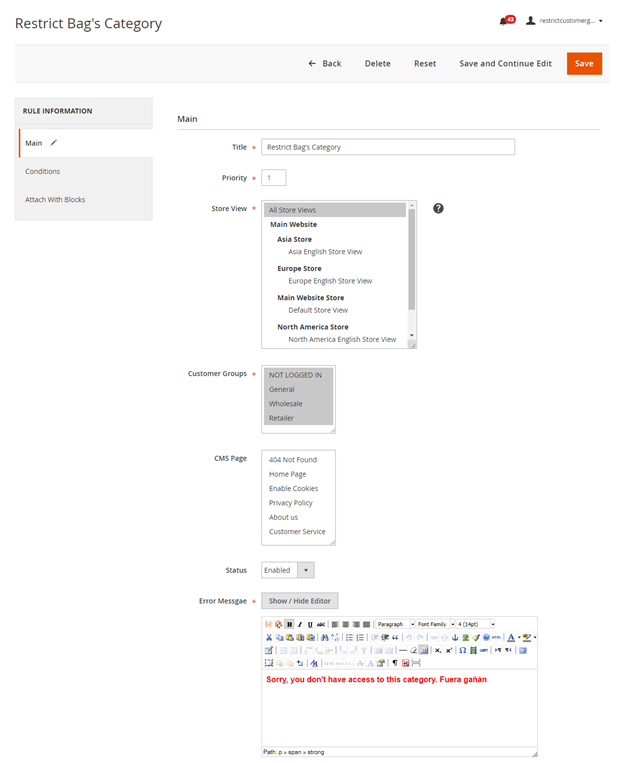Image resolution: width=624 pixels, height=763 pixels.
Task: Click the Title input field
Action: [x=388, y=147]
